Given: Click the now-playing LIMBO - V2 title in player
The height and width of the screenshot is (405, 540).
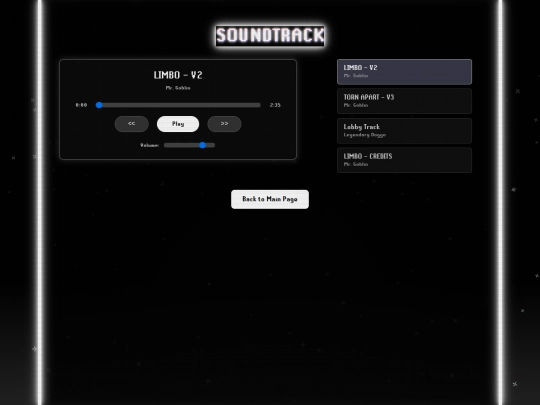Looking at the screenshot, I should (178, 75).
